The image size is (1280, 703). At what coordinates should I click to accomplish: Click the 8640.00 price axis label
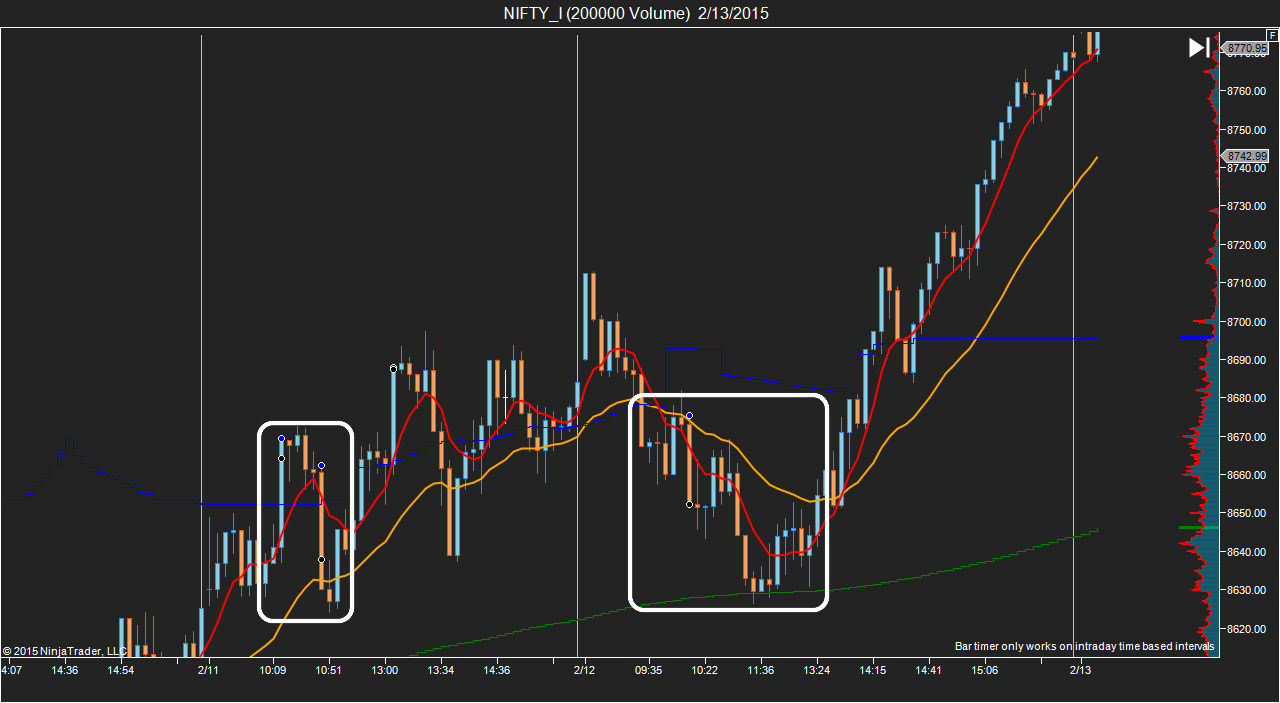coord(1246,552)
